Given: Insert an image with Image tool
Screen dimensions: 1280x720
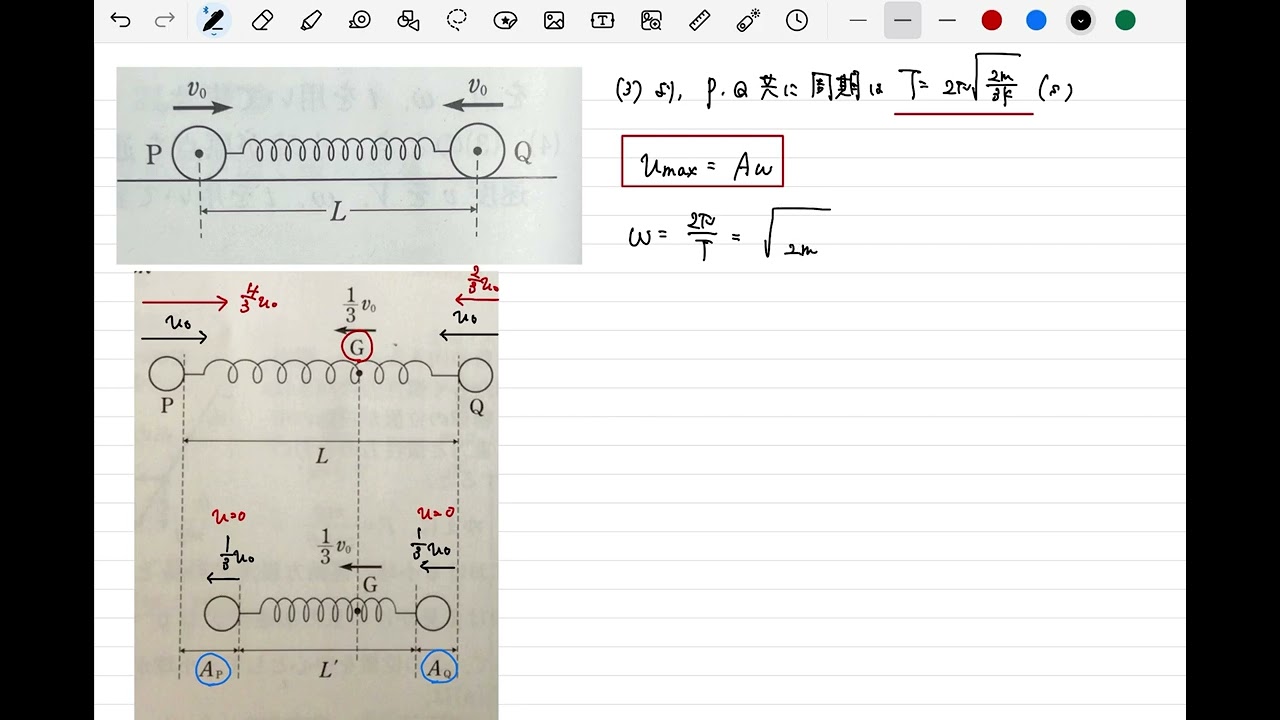Looking at the screenshot, I should pyautogui.click(x=554, y=20).
